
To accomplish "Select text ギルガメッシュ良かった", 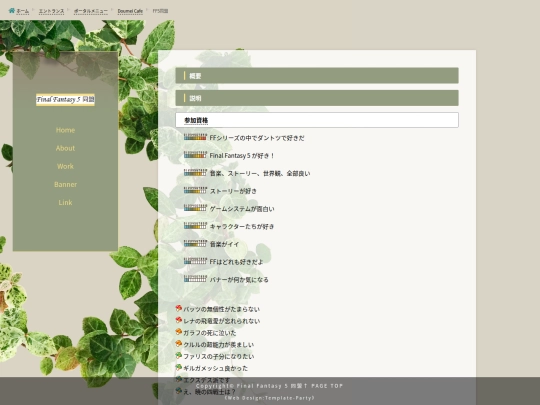I will [216, 368].
